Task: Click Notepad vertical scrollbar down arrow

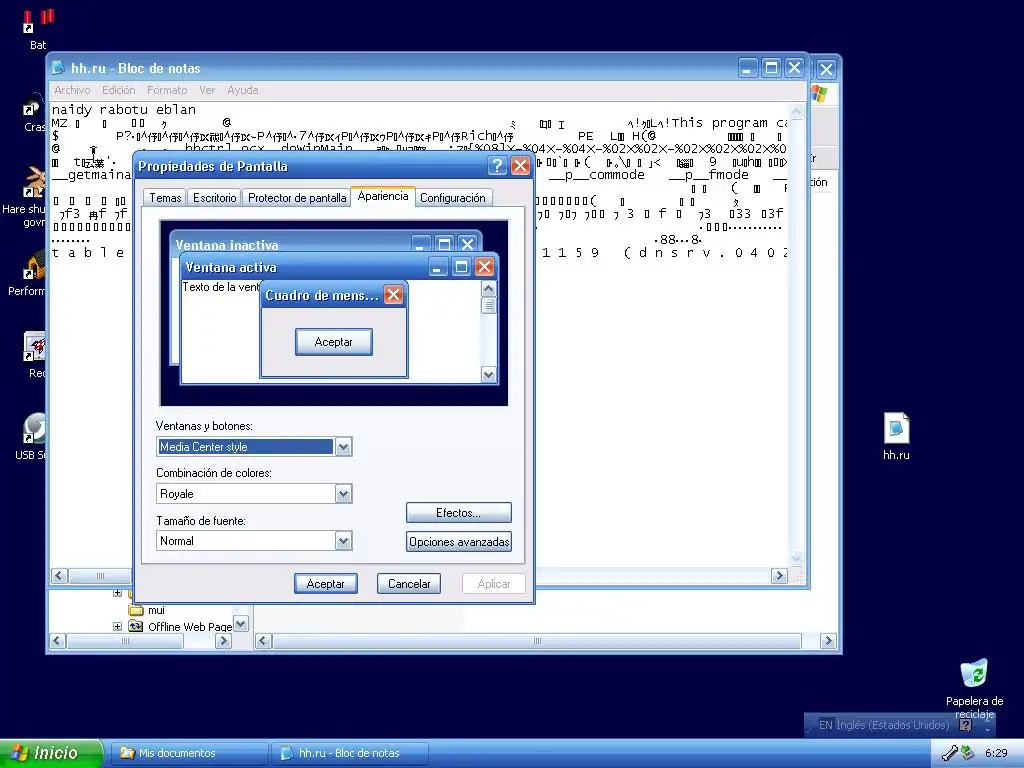Action: click(797, 559)
